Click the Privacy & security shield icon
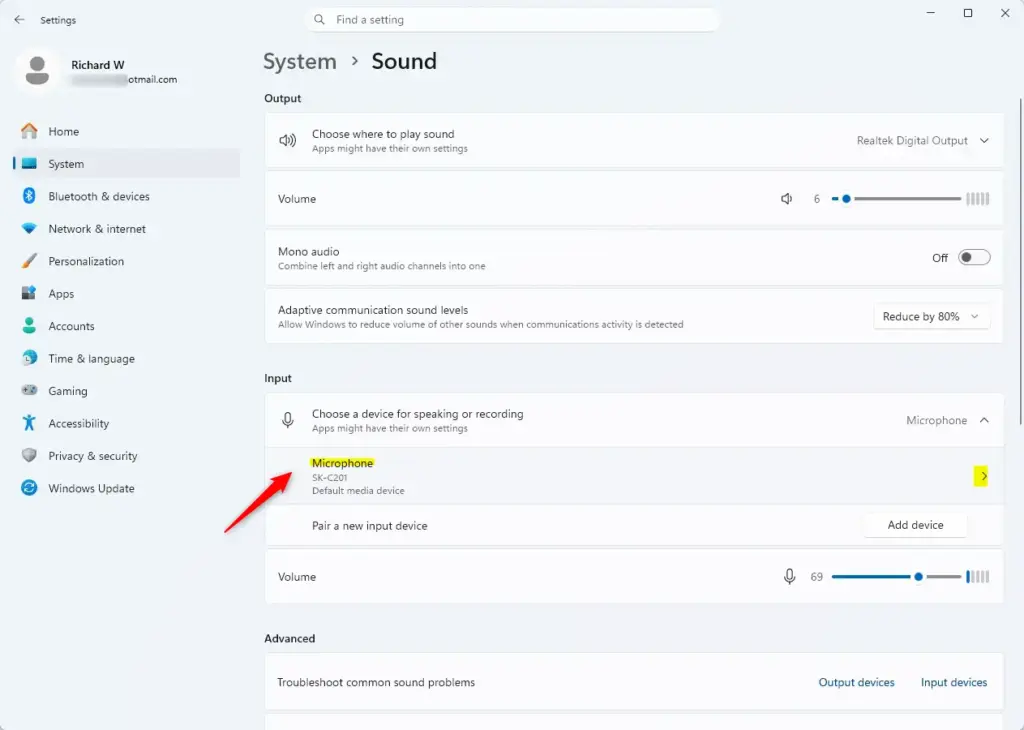The height and width of the screenshot is (730, 1024). pyautogui.click(x=29, y=455)
